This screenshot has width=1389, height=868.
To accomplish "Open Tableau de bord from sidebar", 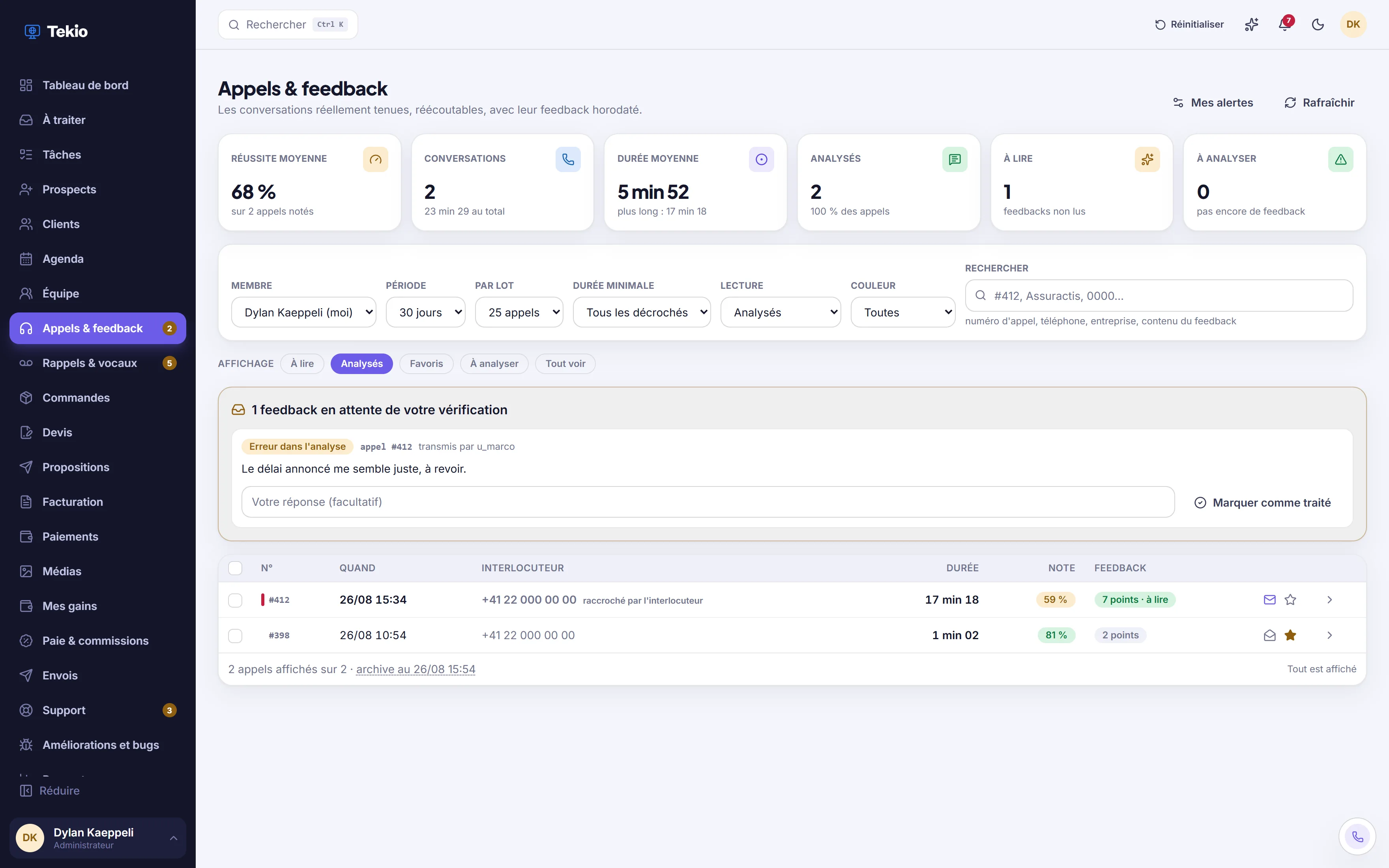I will pyautogui.click(x=97, y=86).
